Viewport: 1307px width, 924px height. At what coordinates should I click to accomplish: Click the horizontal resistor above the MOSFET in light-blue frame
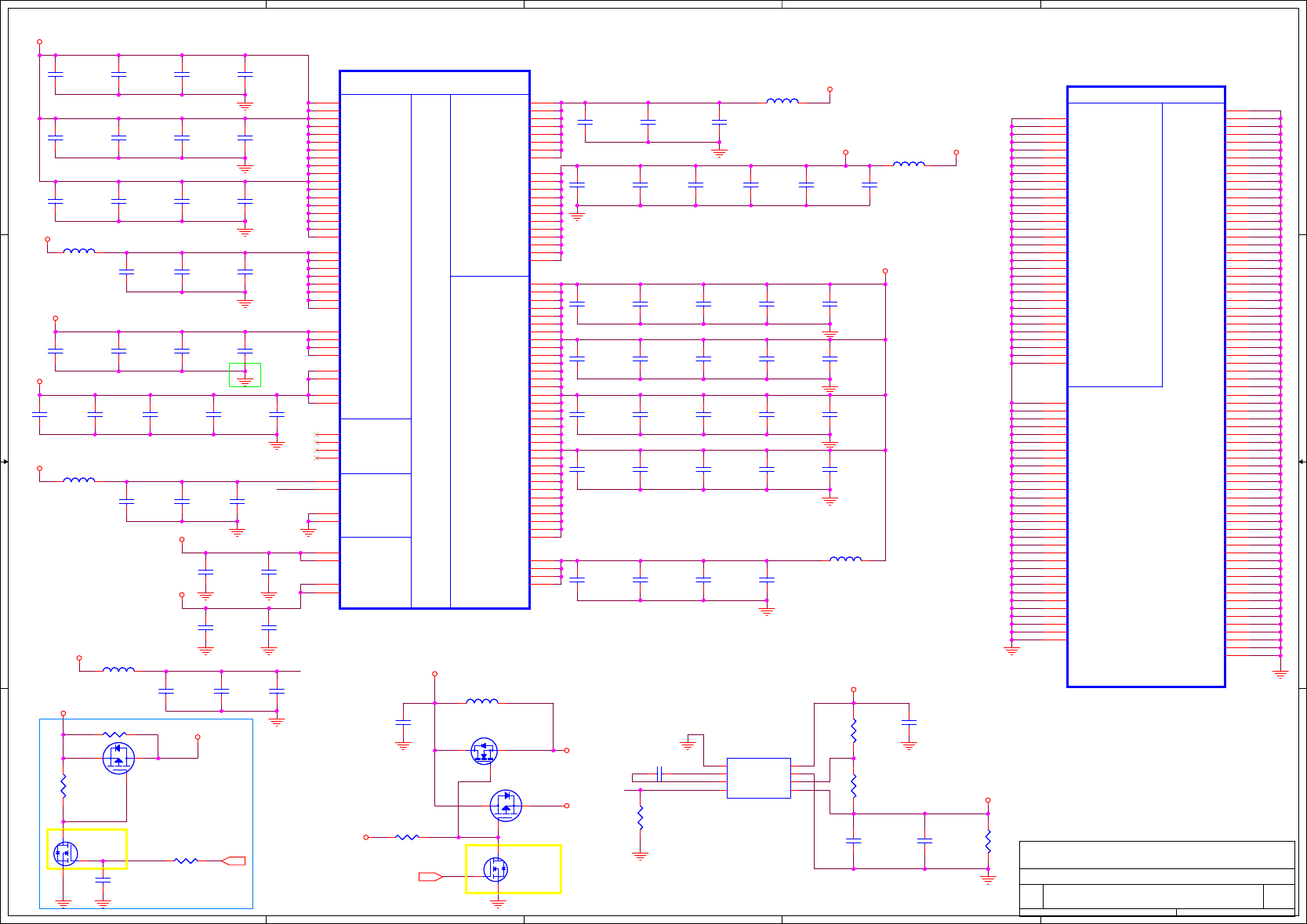pos(115,734)
